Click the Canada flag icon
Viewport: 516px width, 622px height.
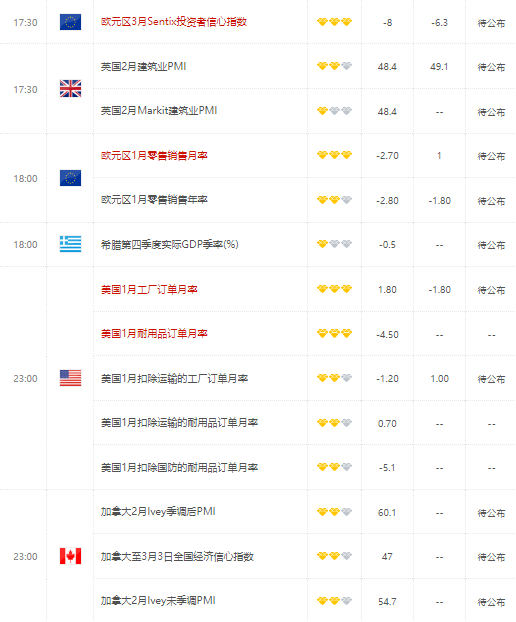coord(70,556)
